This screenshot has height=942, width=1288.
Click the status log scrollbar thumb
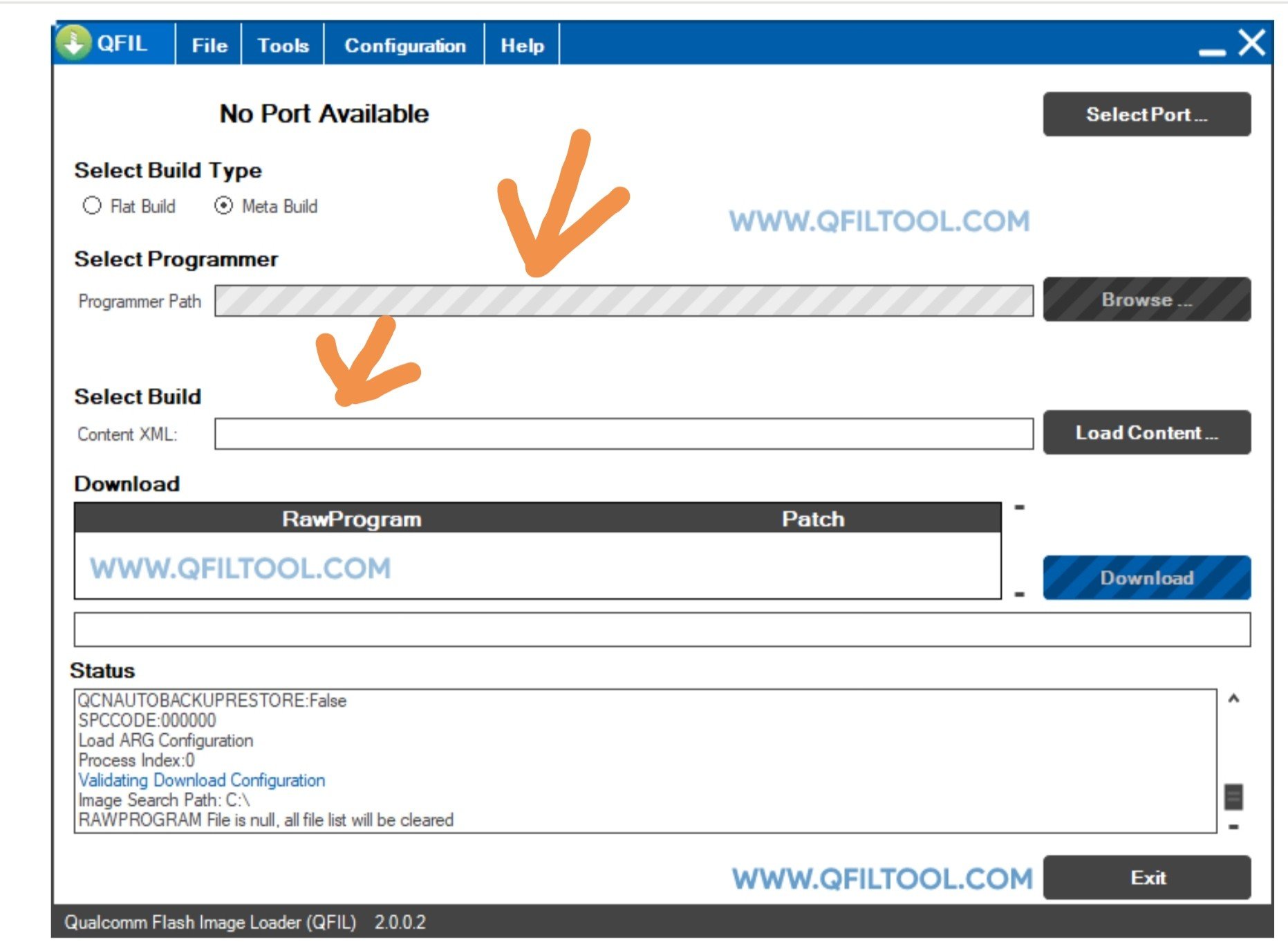1233,797
